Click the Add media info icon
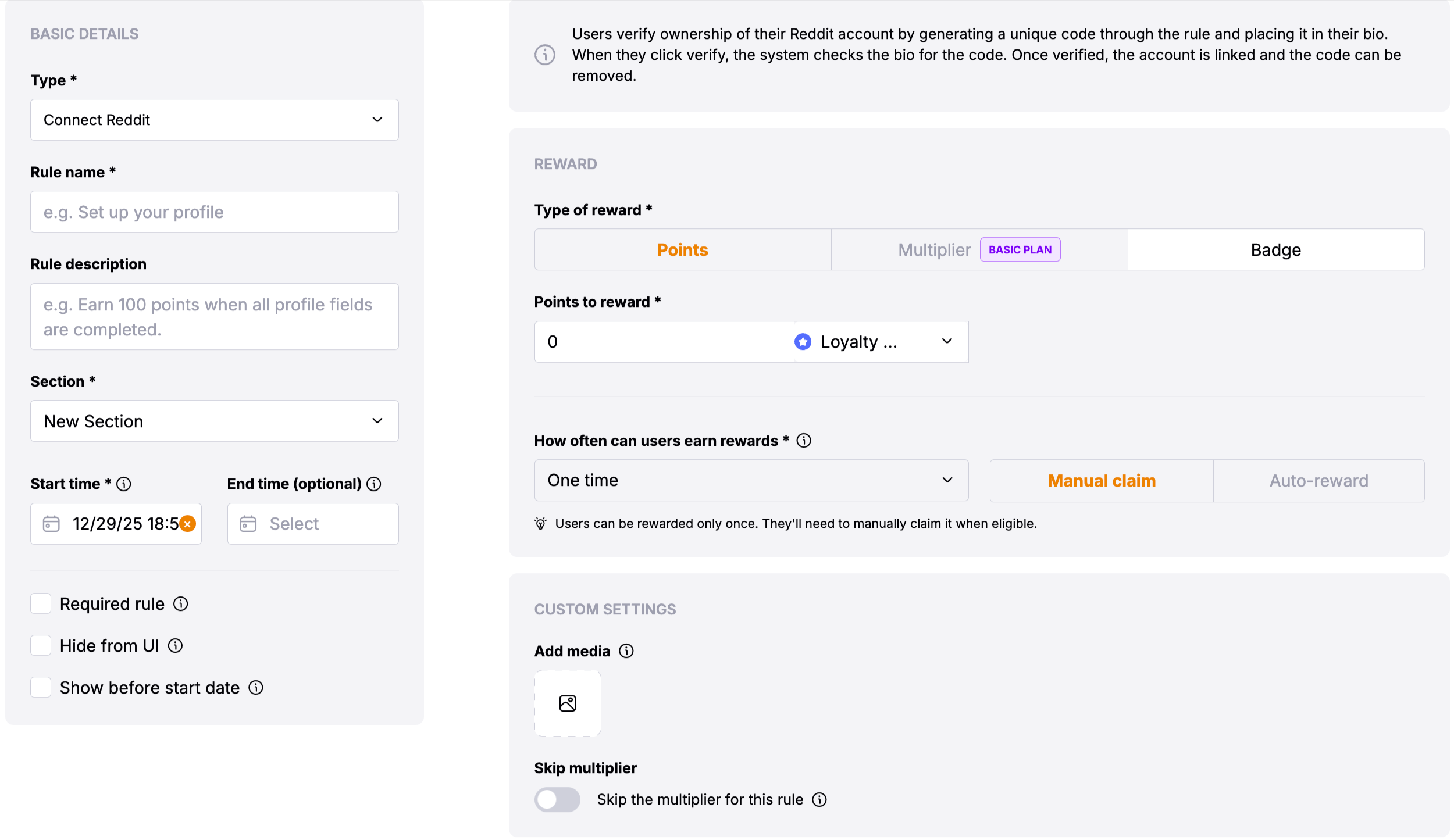This screenshot has width=1454, height=840. coord(626,651)
